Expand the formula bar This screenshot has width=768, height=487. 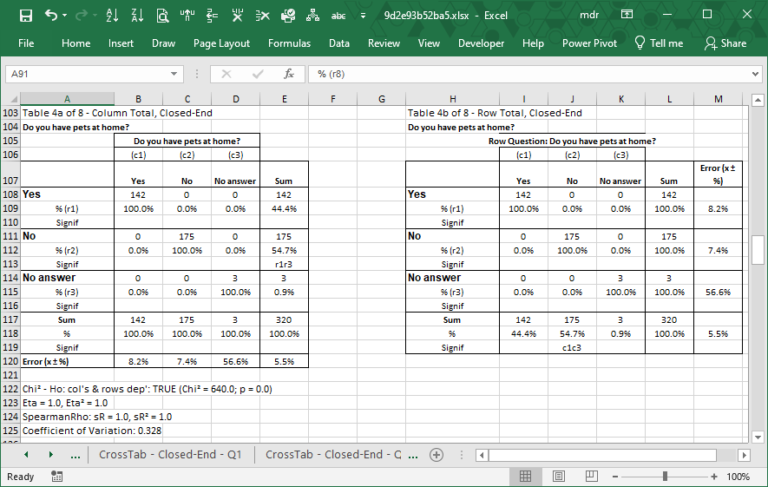click(756, 74)
